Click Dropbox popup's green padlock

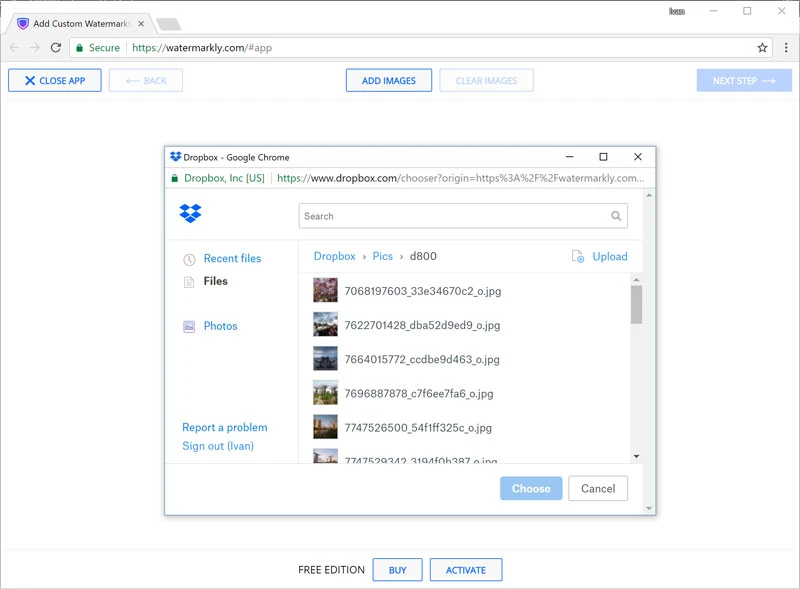[x=174, y=178]
